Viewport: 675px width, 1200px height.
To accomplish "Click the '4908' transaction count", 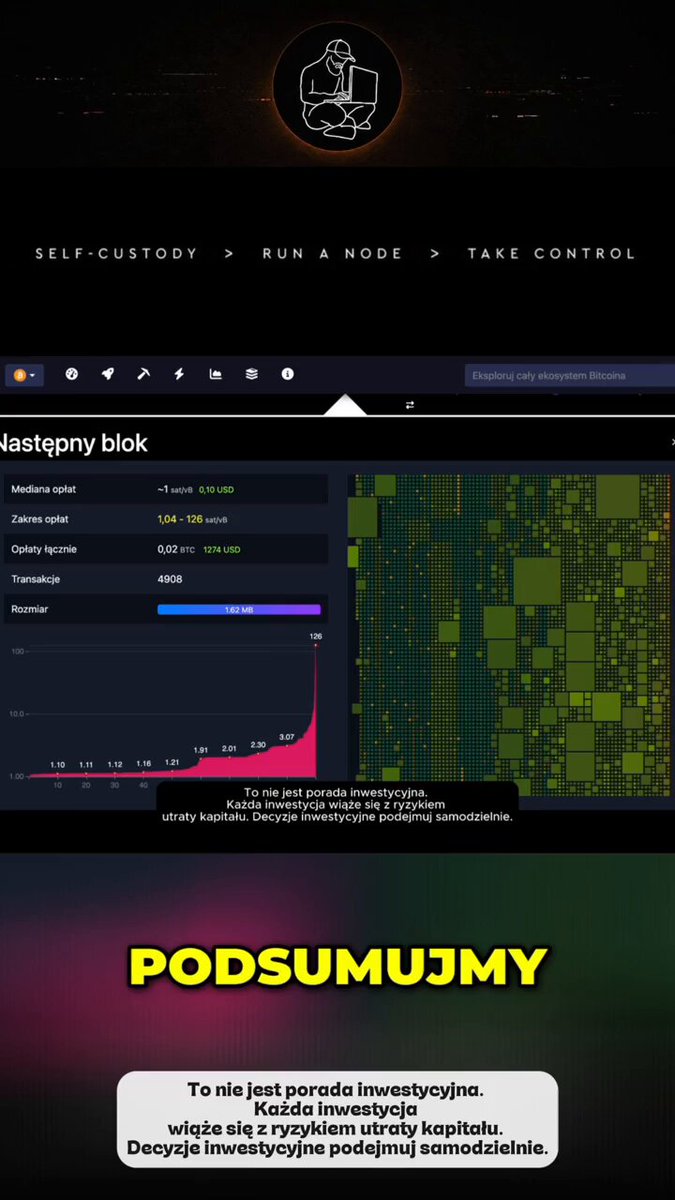I will (x=170, y=579).
